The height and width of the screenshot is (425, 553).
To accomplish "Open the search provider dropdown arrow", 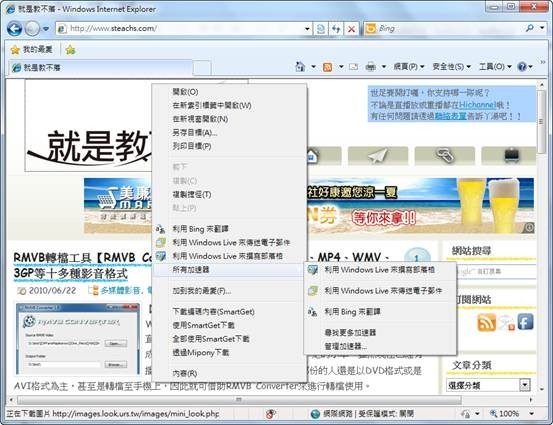I will (x=542, y=28).
